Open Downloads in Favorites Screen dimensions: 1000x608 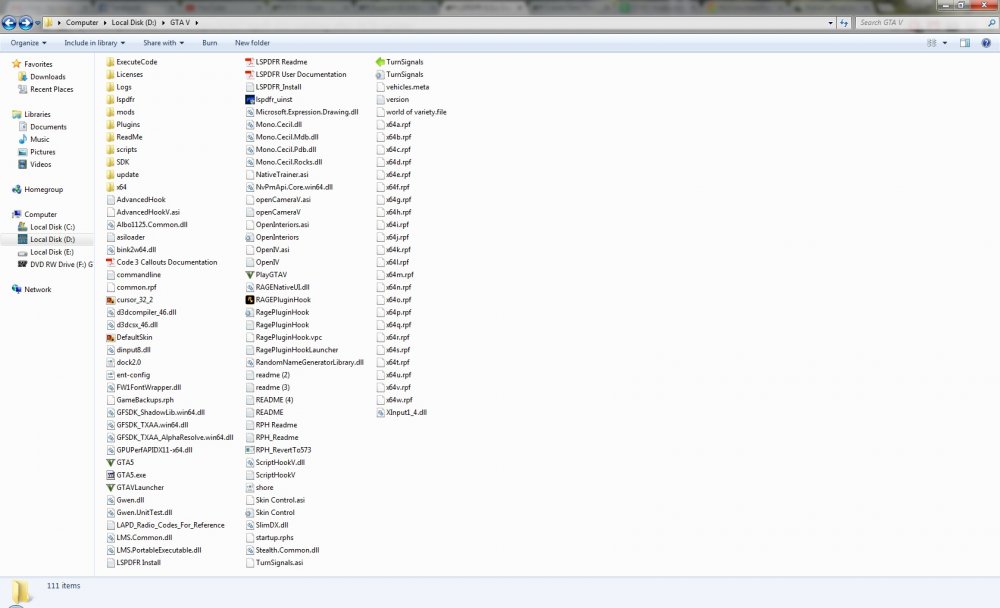click(x=48, y=77)
